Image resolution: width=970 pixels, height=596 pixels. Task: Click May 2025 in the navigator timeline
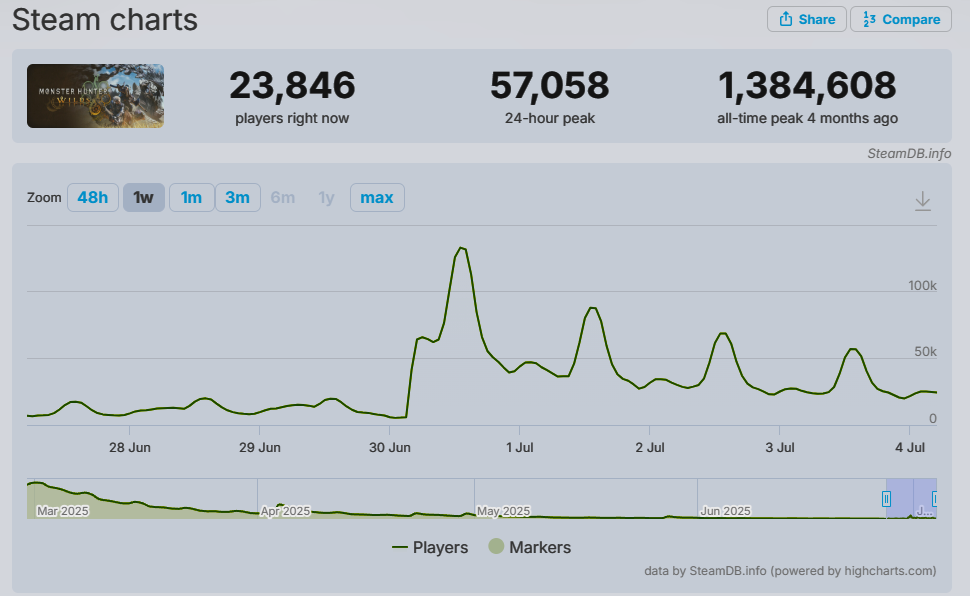504,511
